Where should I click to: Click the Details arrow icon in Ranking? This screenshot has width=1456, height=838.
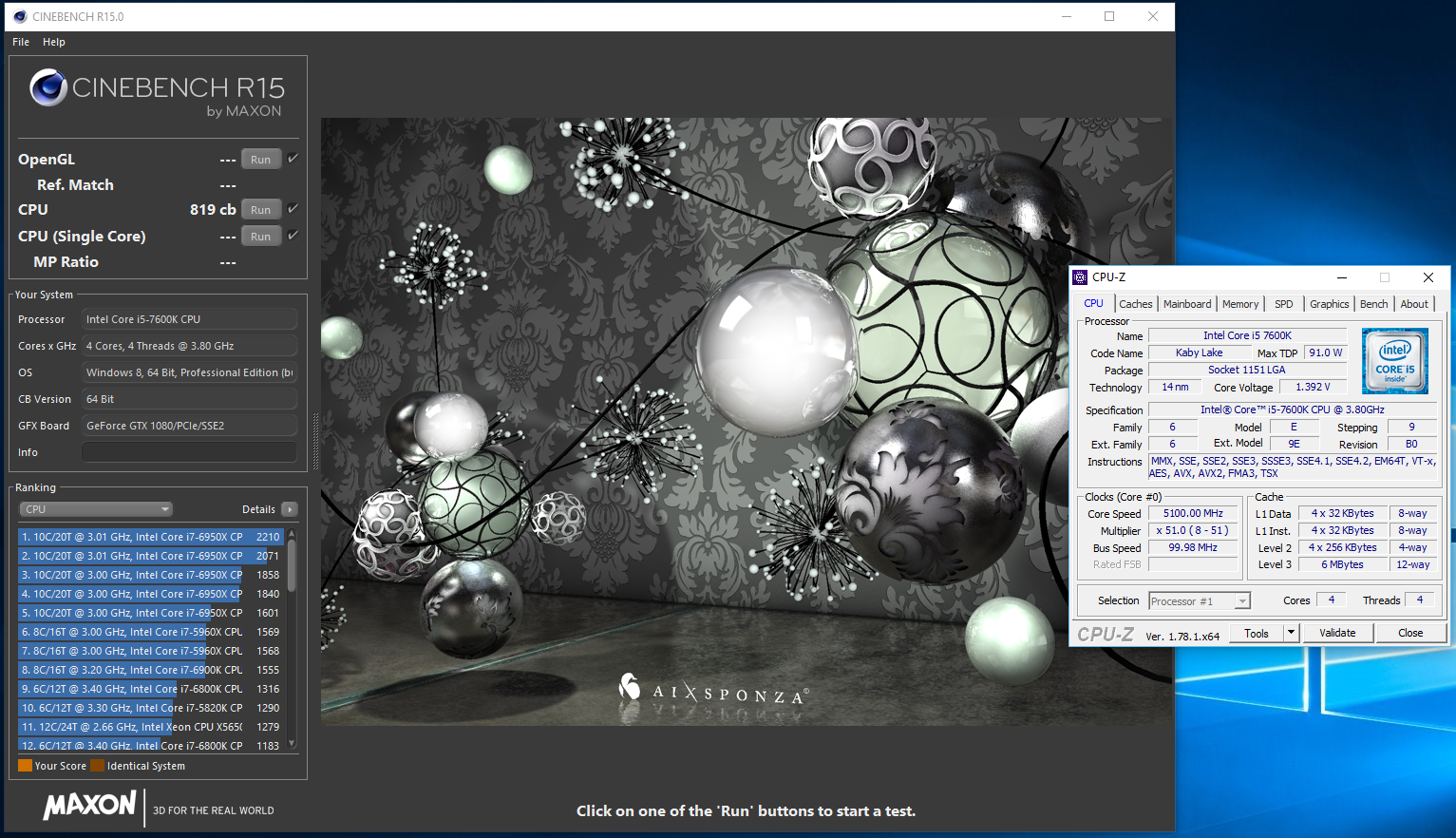[x=290, y=509]
